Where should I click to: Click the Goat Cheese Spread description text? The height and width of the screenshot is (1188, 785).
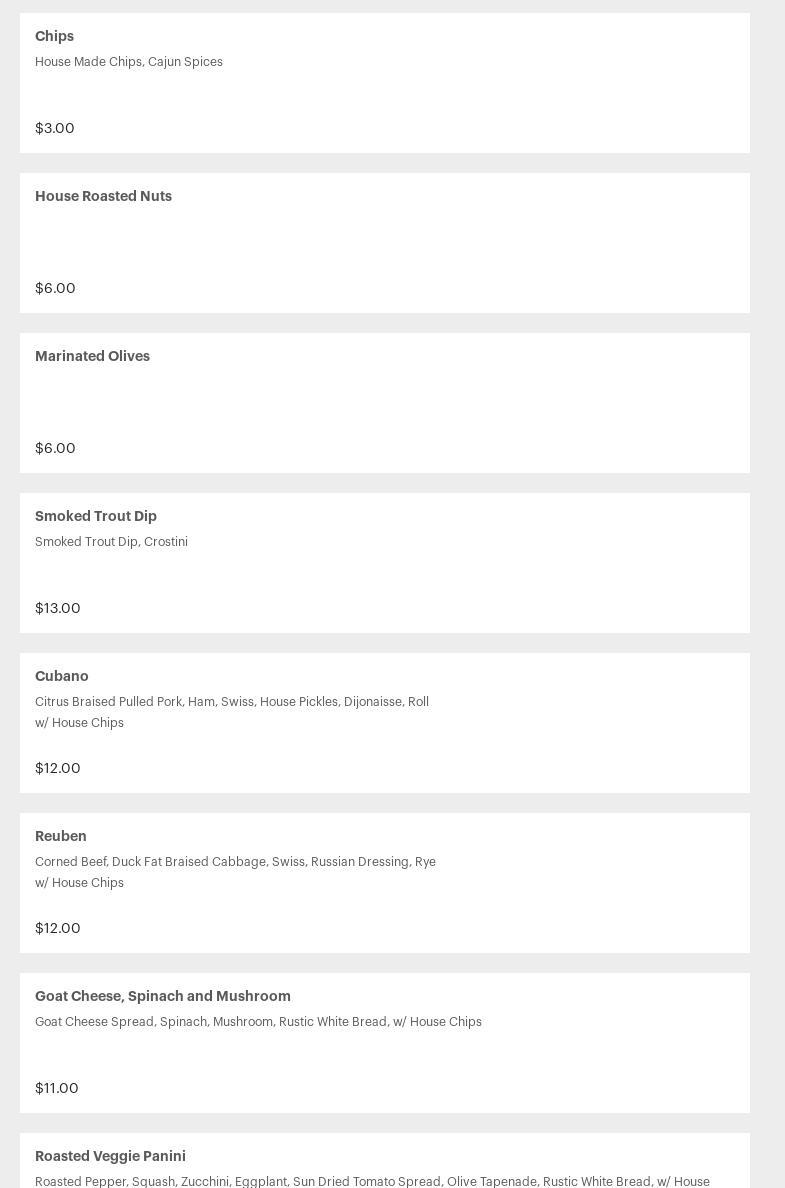[258, 1022]
